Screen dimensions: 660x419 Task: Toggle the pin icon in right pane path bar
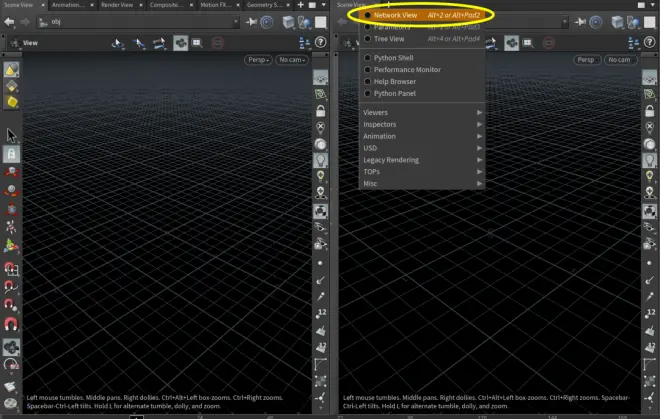(x=580, y=22)
